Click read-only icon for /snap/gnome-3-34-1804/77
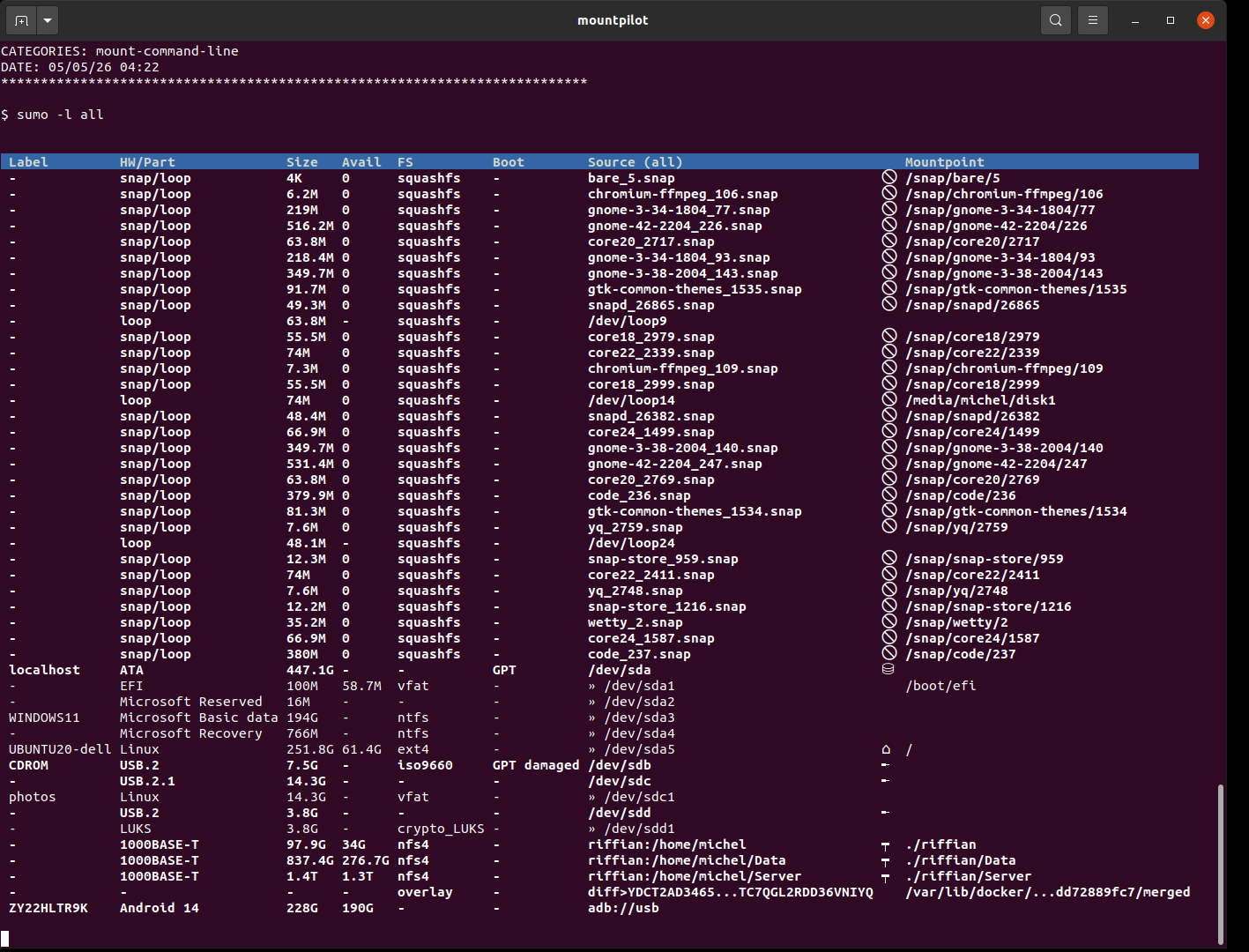This screenshot has height=952, width=1249. [x=889, y=209]
